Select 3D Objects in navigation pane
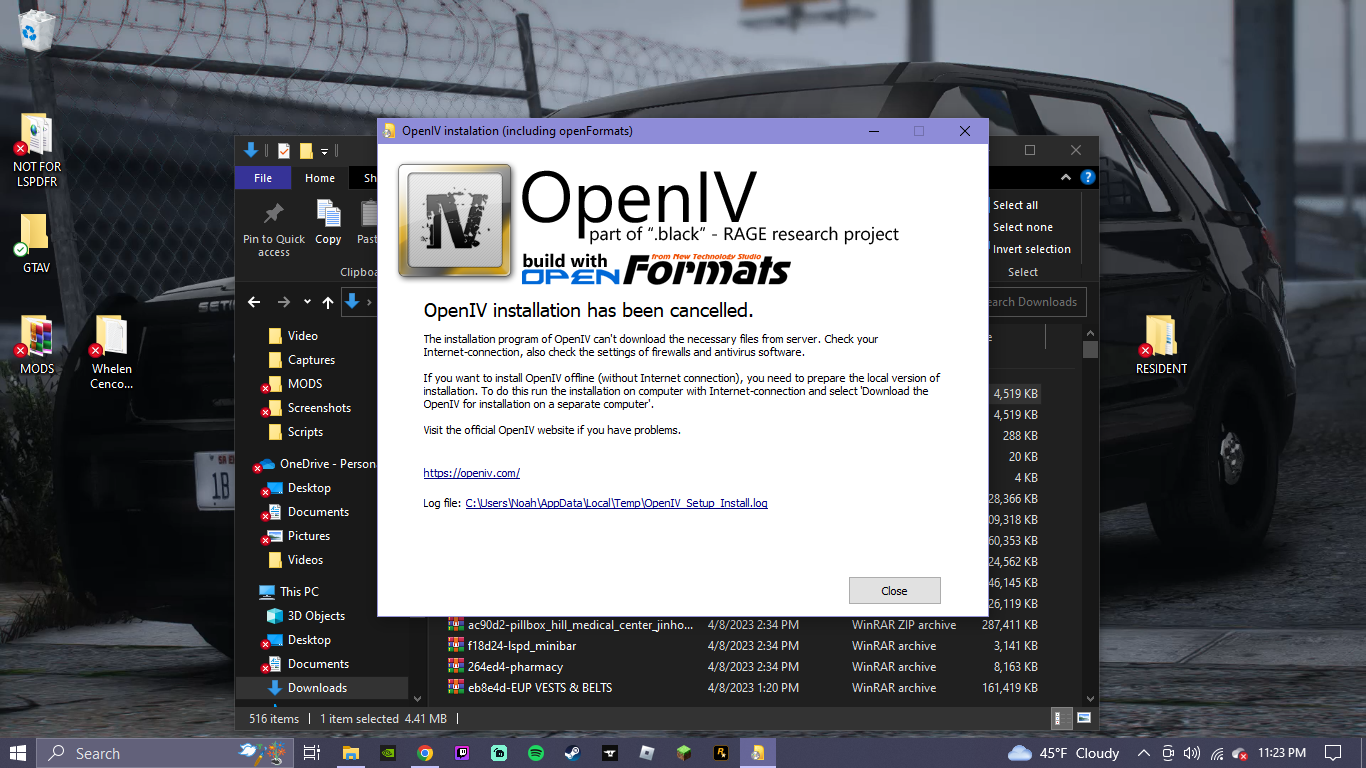Viewport: 1366px width, 768px height. pos(316,616)
